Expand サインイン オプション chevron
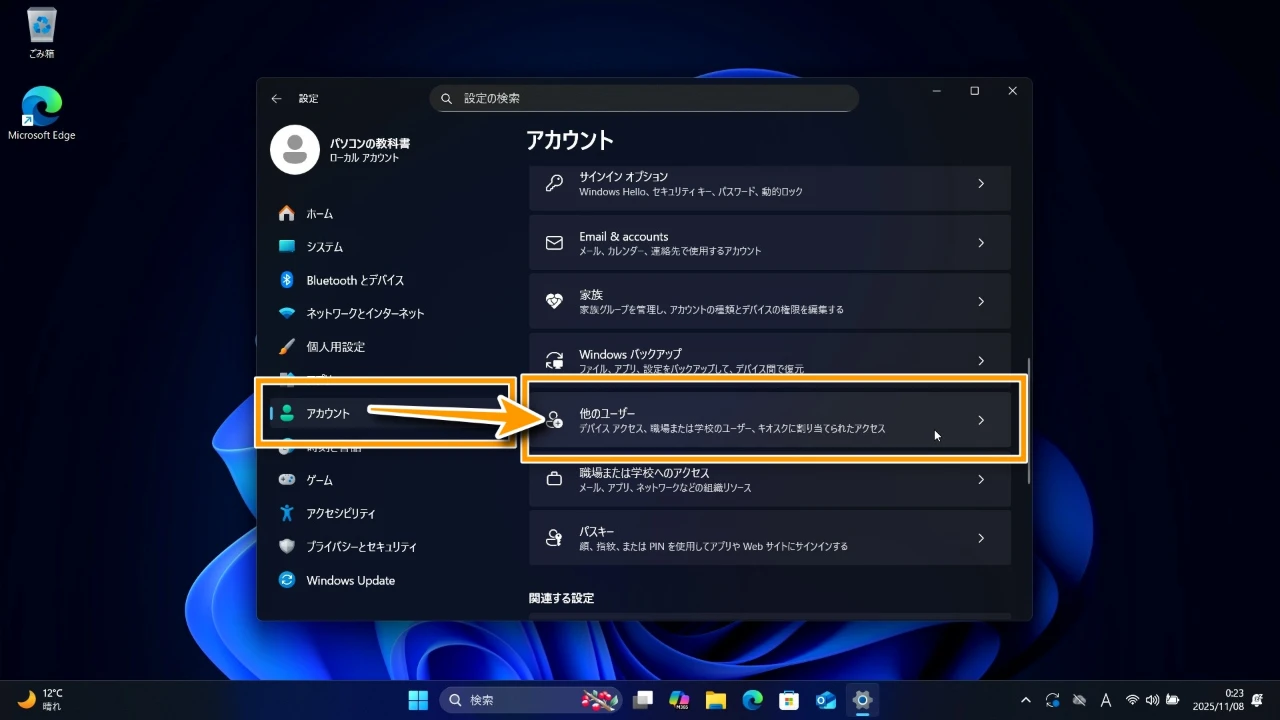The height and width of the screenshot is (720, 1280). [980, 184]
